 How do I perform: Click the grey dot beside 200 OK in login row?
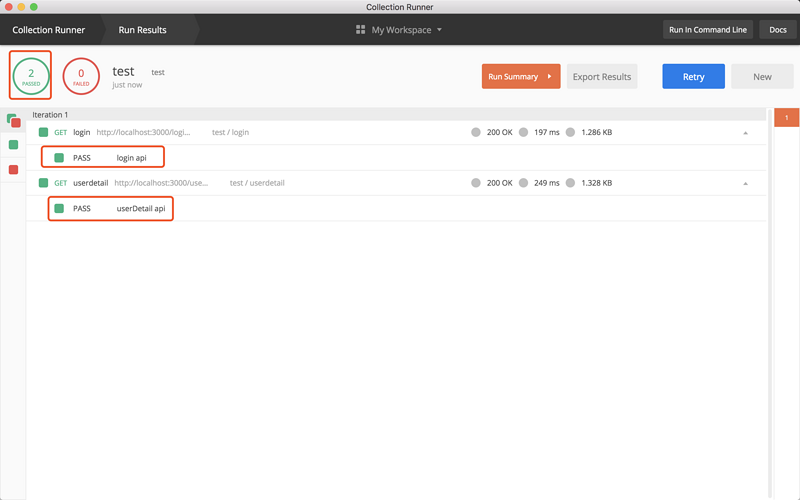tap(476, 132)
